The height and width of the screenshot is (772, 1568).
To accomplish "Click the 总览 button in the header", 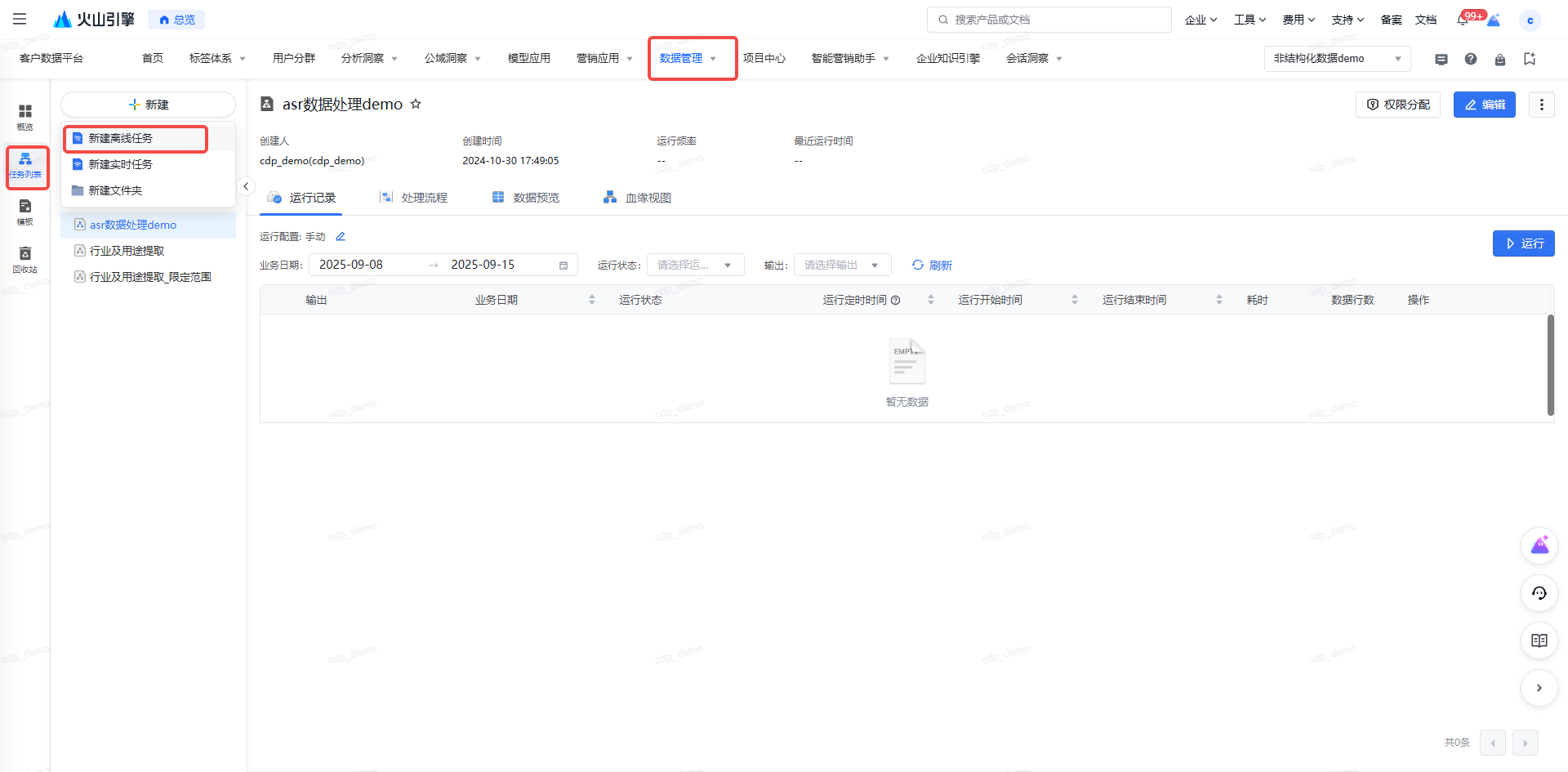I will pyautogui.click(x=176, y=20).
